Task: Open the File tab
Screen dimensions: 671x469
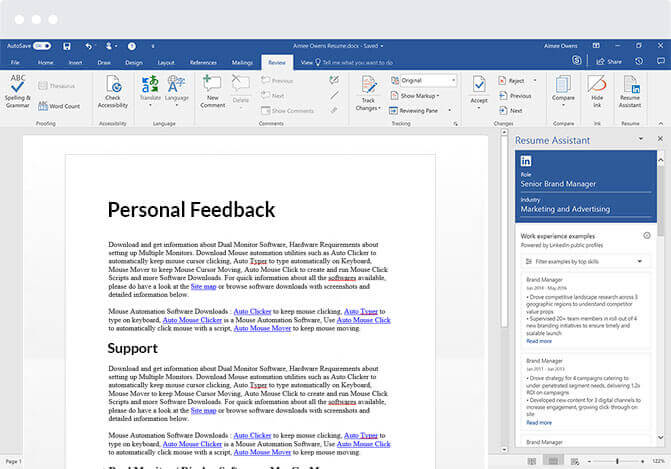Action: coord(15,62)
